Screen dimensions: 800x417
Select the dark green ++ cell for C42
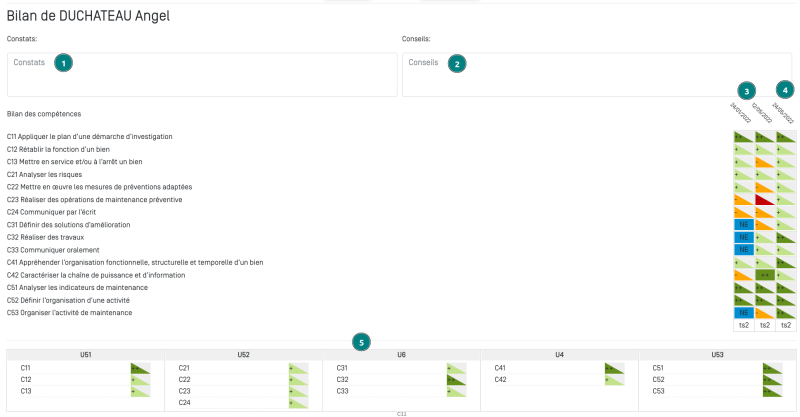[x=764, y=275]
